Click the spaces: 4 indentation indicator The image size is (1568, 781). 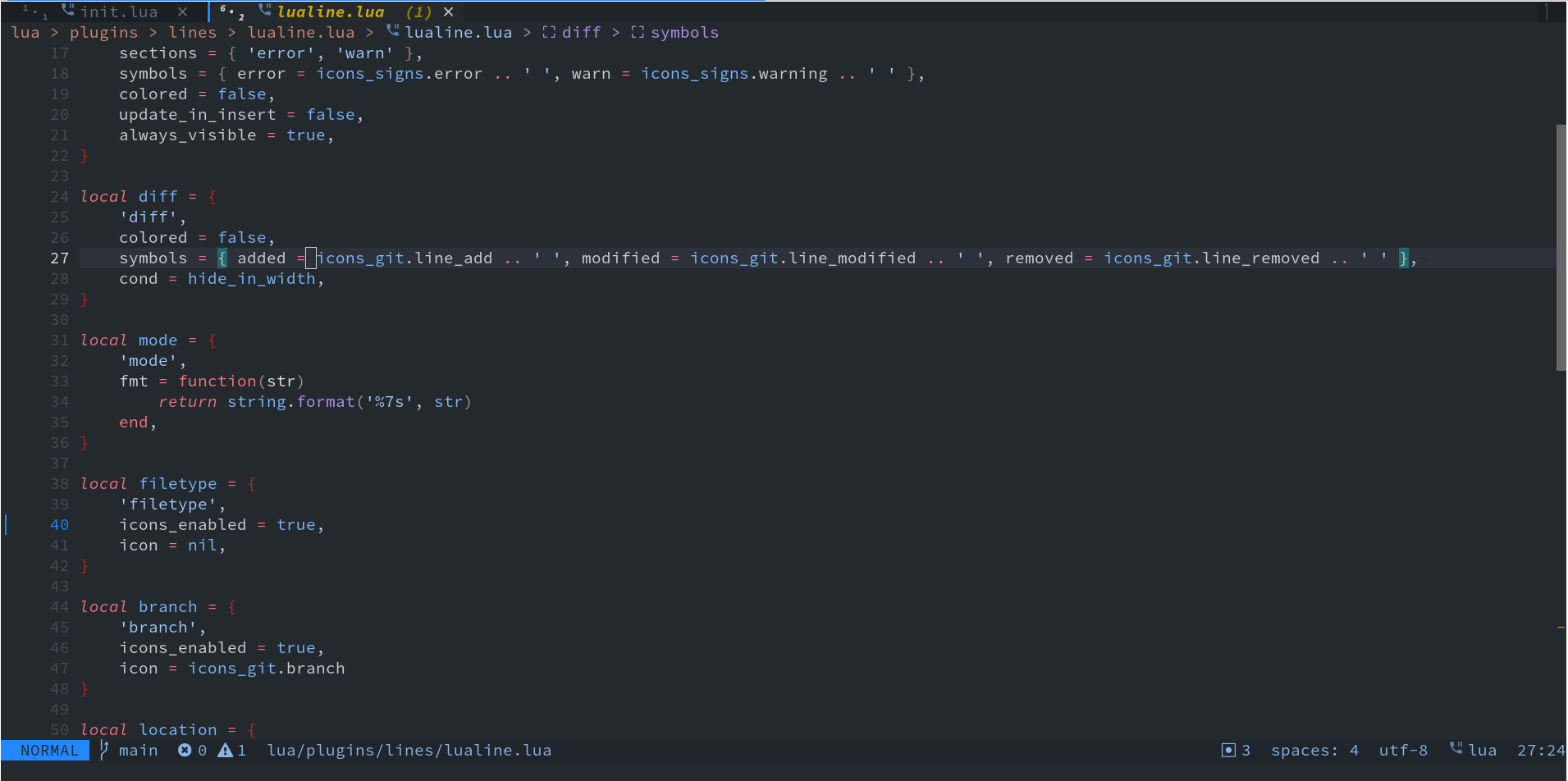(1314, 750)
